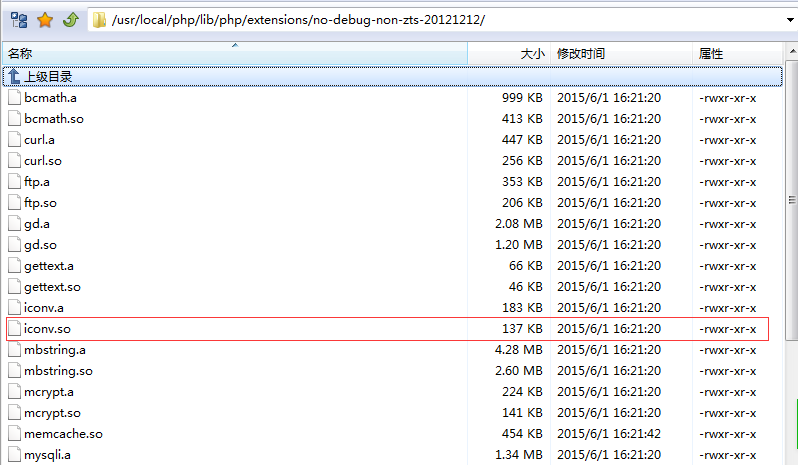Select the bcmath.a file icon
This screenshot has width=798, height=465.
coord(14,98)
